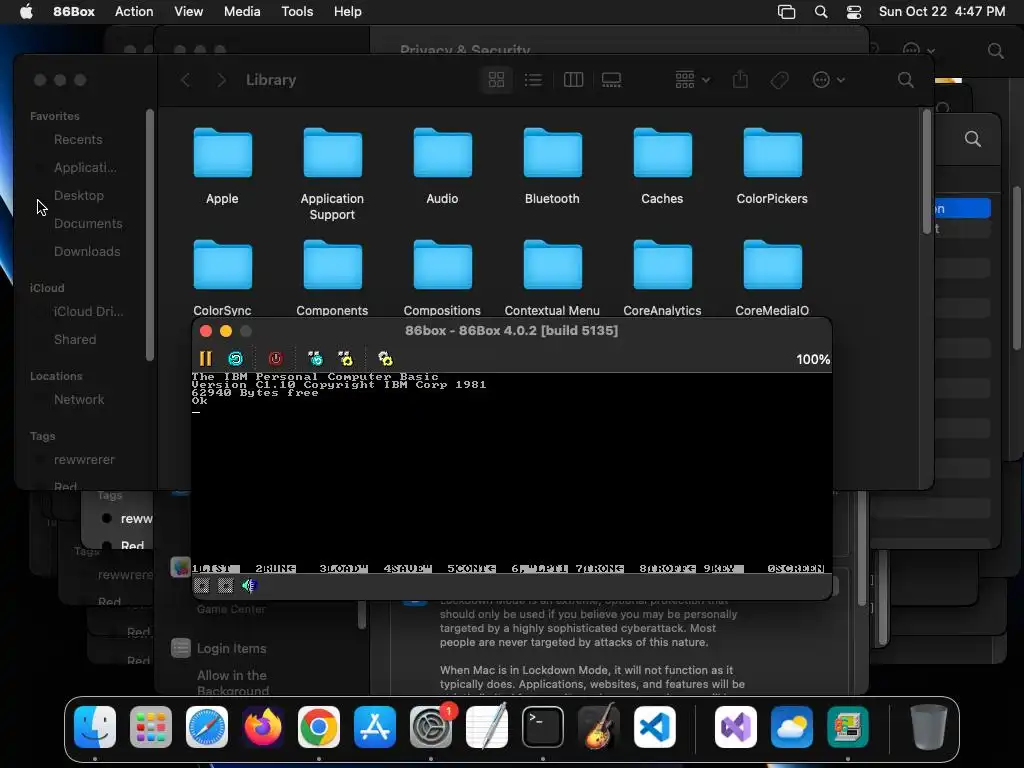
Task: Open Spotlight search in menu bar
Action: pyautogui.click(x=821, y=12)
